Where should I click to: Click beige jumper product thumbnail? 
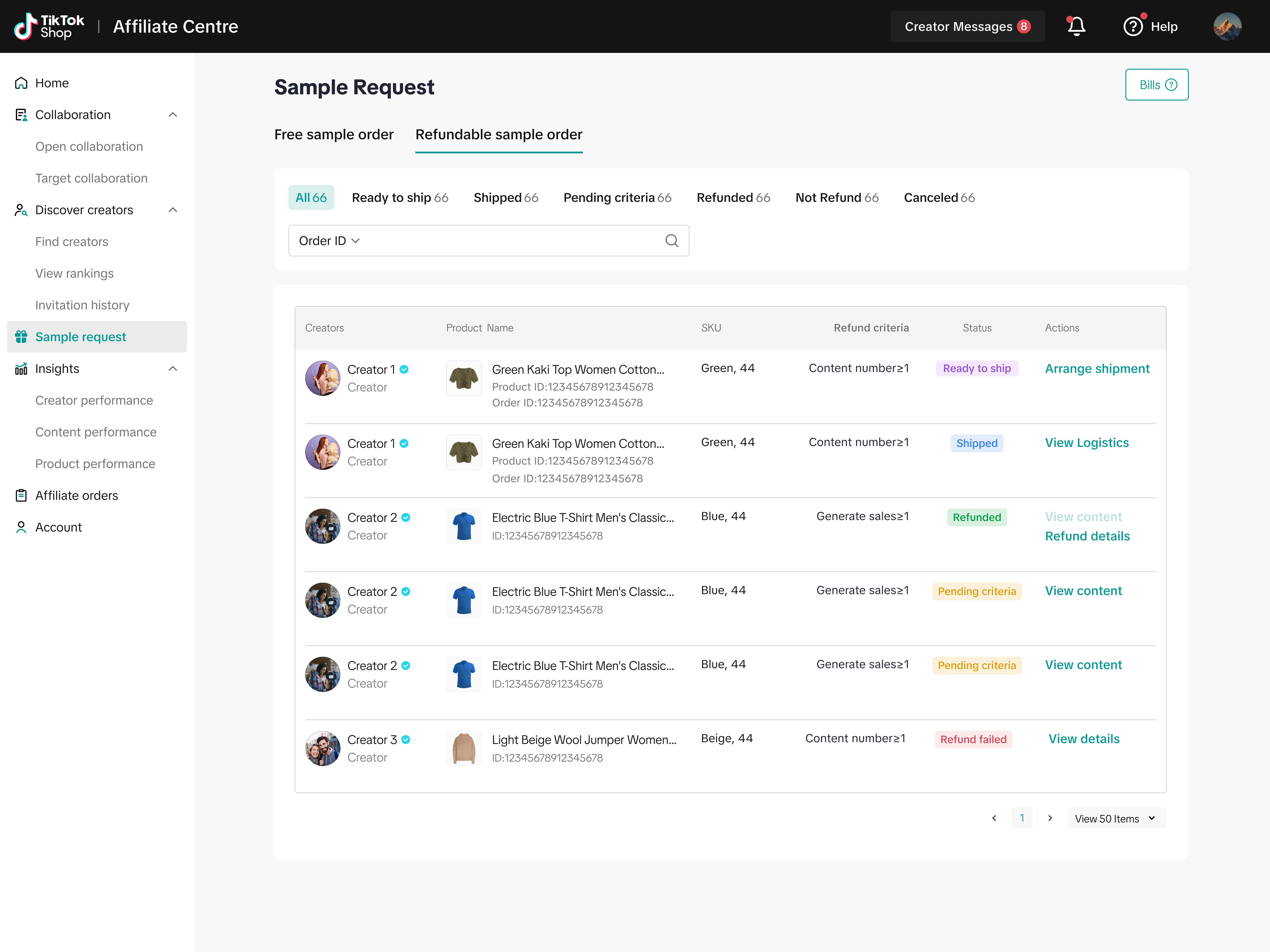(x=464, y=748)
